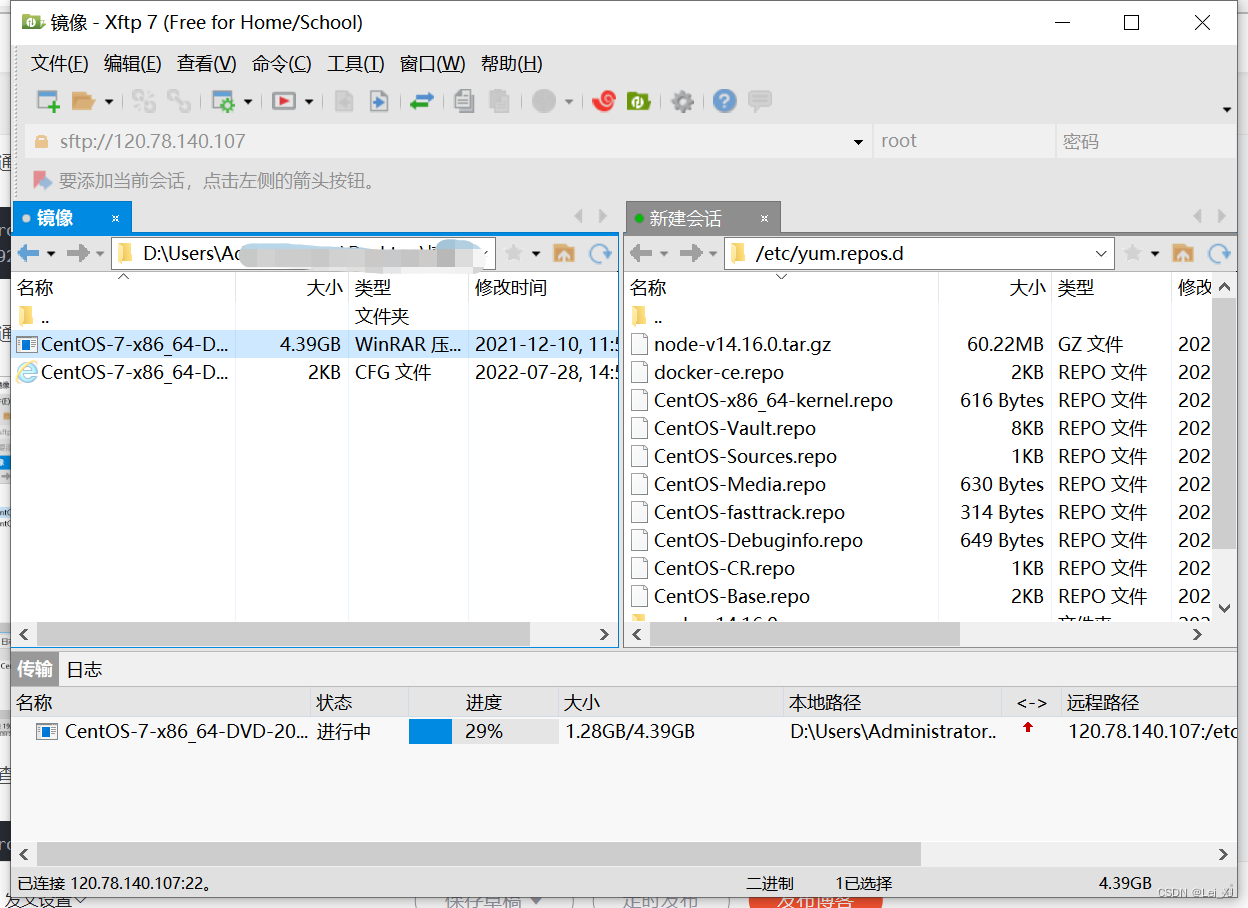The width and height of the screenshot is (1248, 908).
Task: Click the blue help question-mark icon
Action: click(725, 101)
